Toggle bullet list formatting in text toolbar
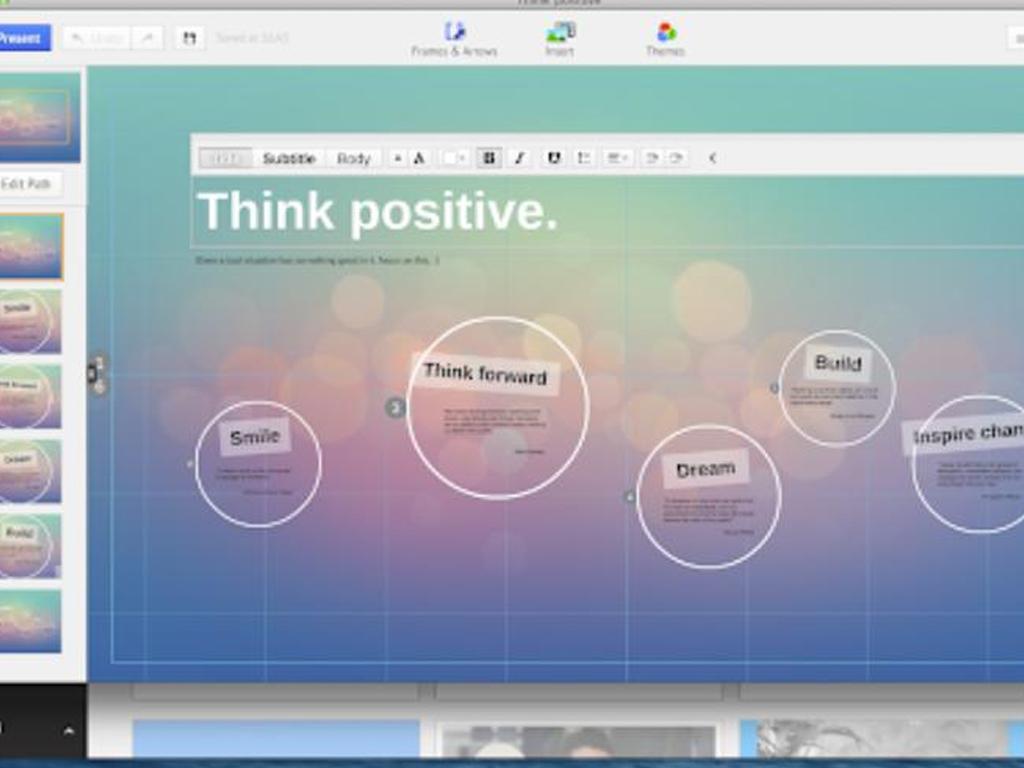 pyautogui.click(x=585, y=158)
